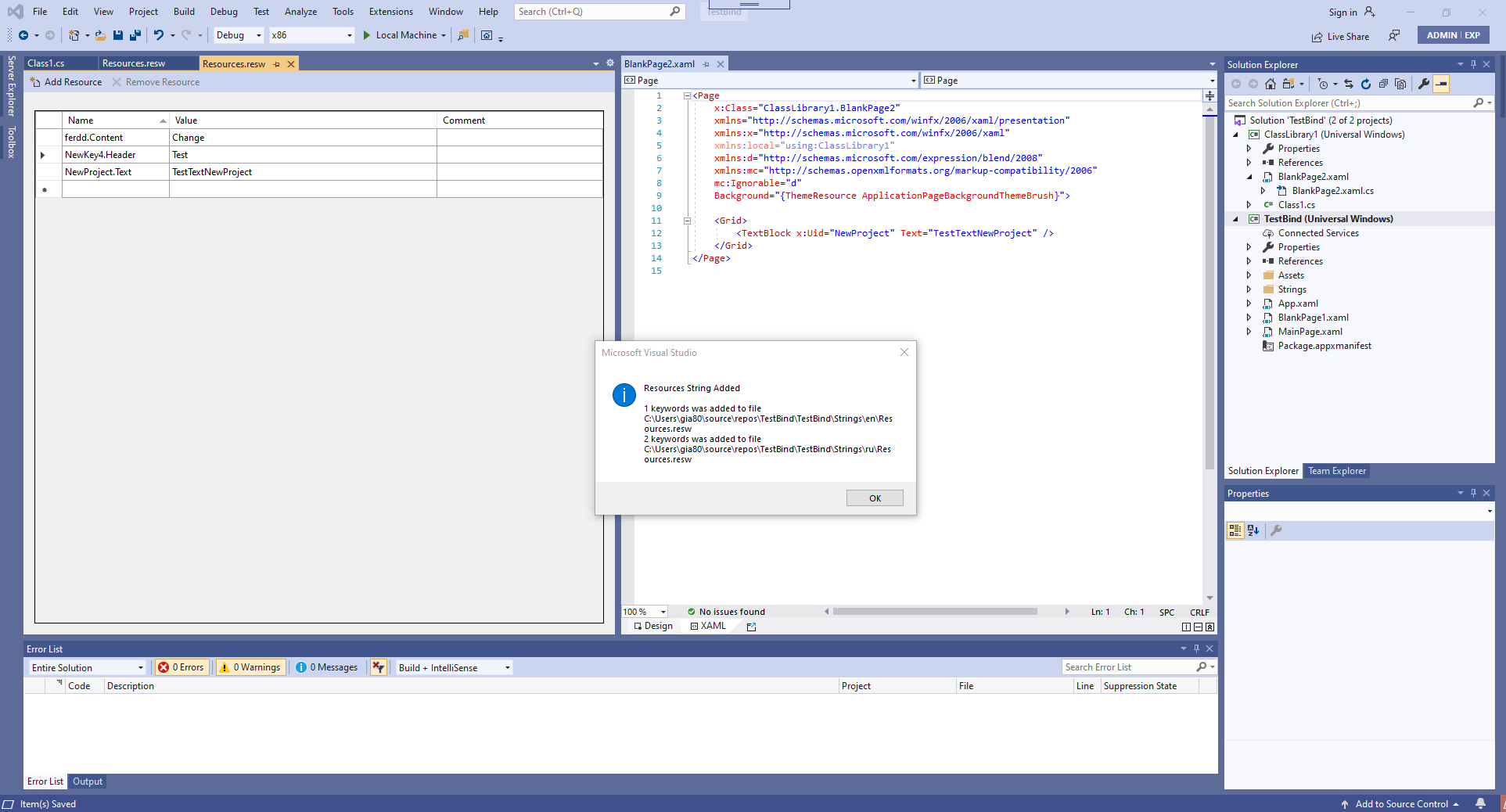Expand the Strings folder in TestBind
Image resolution: width=1506 pixels, height=812 pixels.
1249,289
